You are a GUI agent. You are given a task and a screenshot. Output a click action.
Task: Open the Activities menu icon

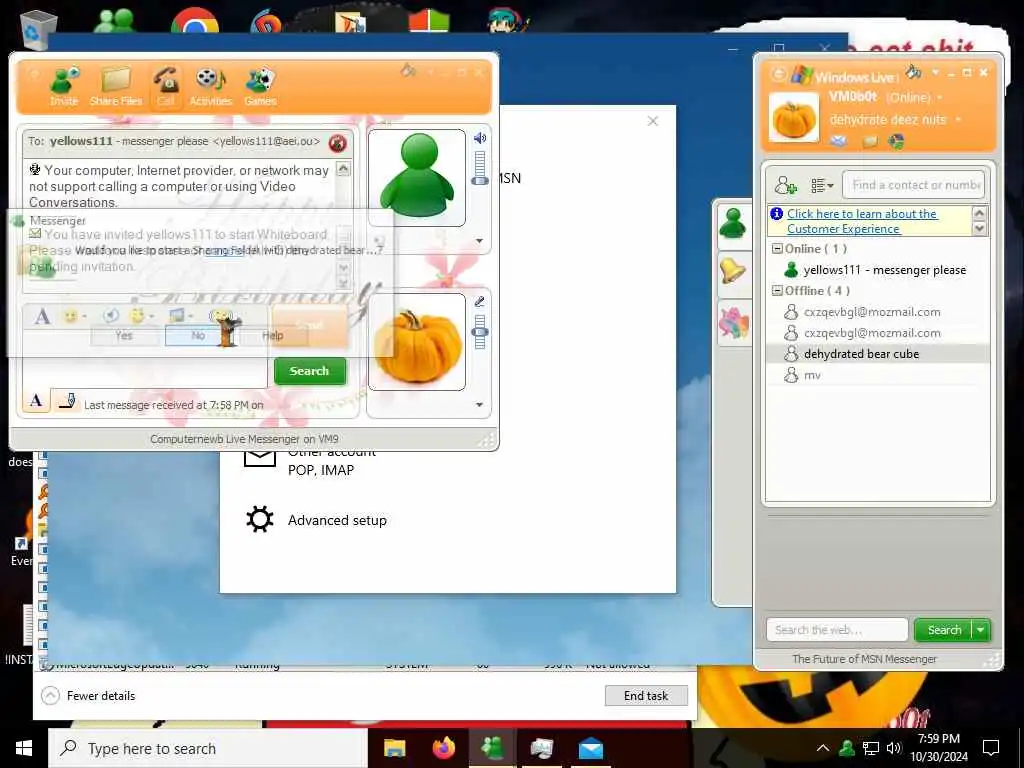(210, 87)
